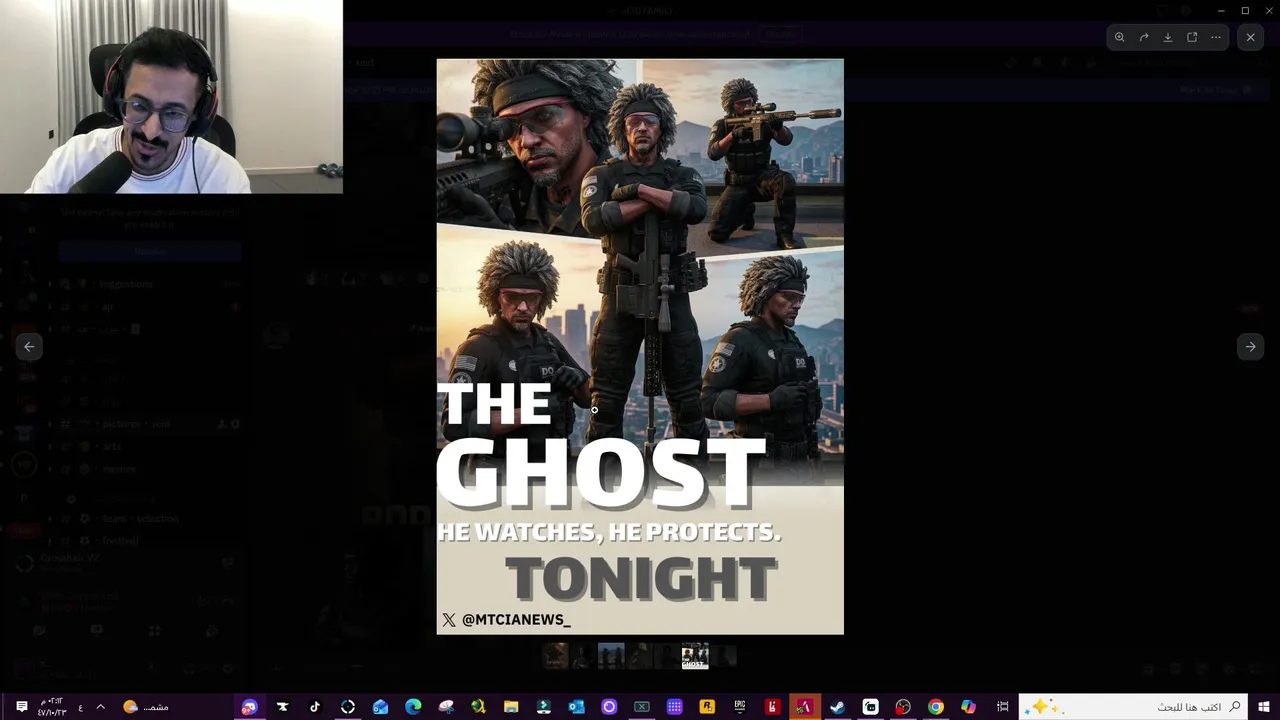Viewport: 1280px width, 720px height.
Task: Click the taskbar search box
Action: click(x=1133, y=707)
